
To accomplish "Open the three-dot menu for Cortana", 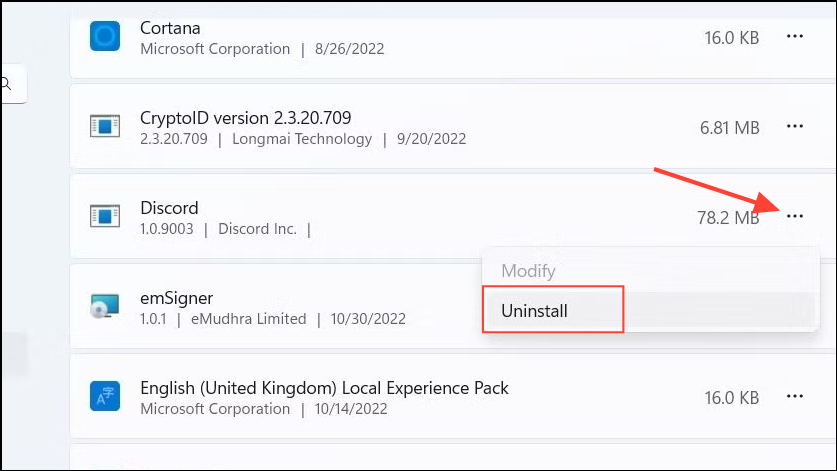I will pos(795,36).
